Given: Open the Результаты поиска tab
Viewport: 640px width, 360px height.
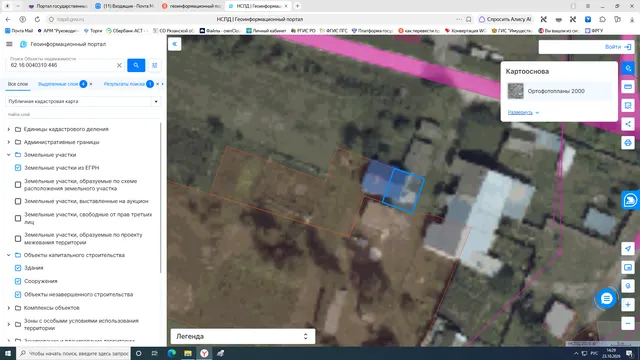Looking at the screenshot, I should [x=124, y=84].
